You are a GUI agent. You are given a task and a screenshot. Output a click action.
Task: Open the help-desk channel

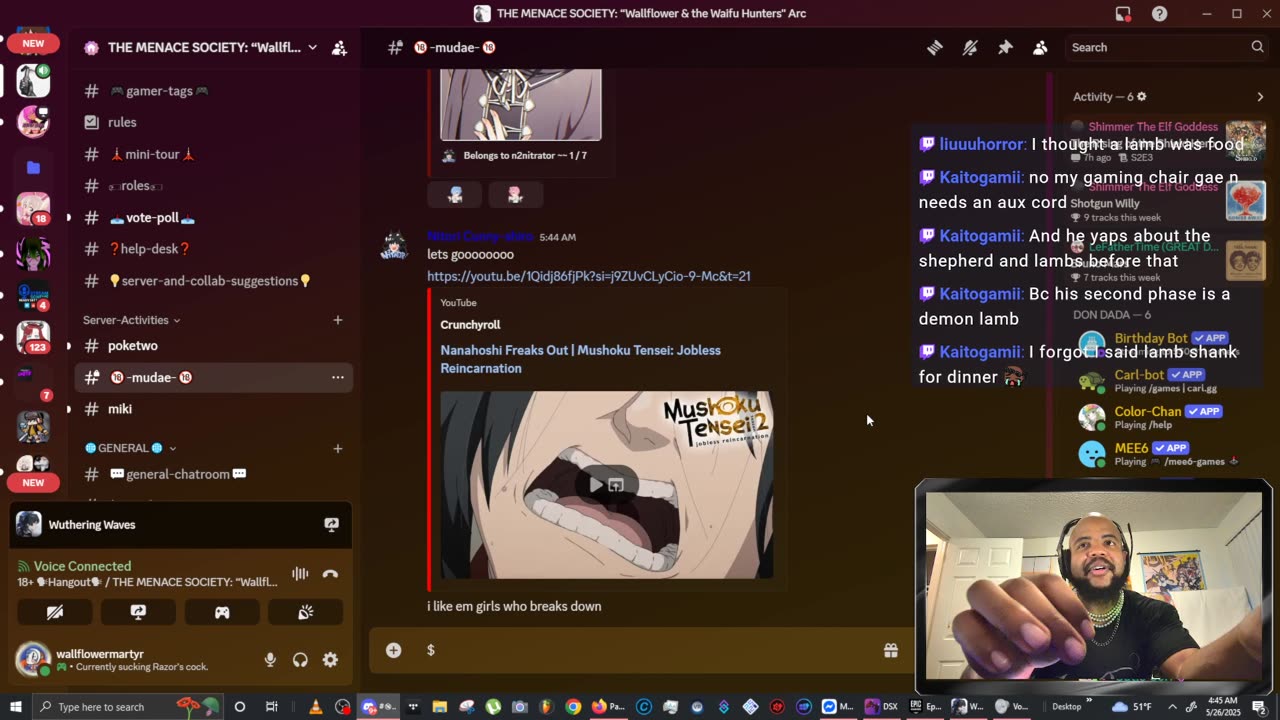coord(213,249)
